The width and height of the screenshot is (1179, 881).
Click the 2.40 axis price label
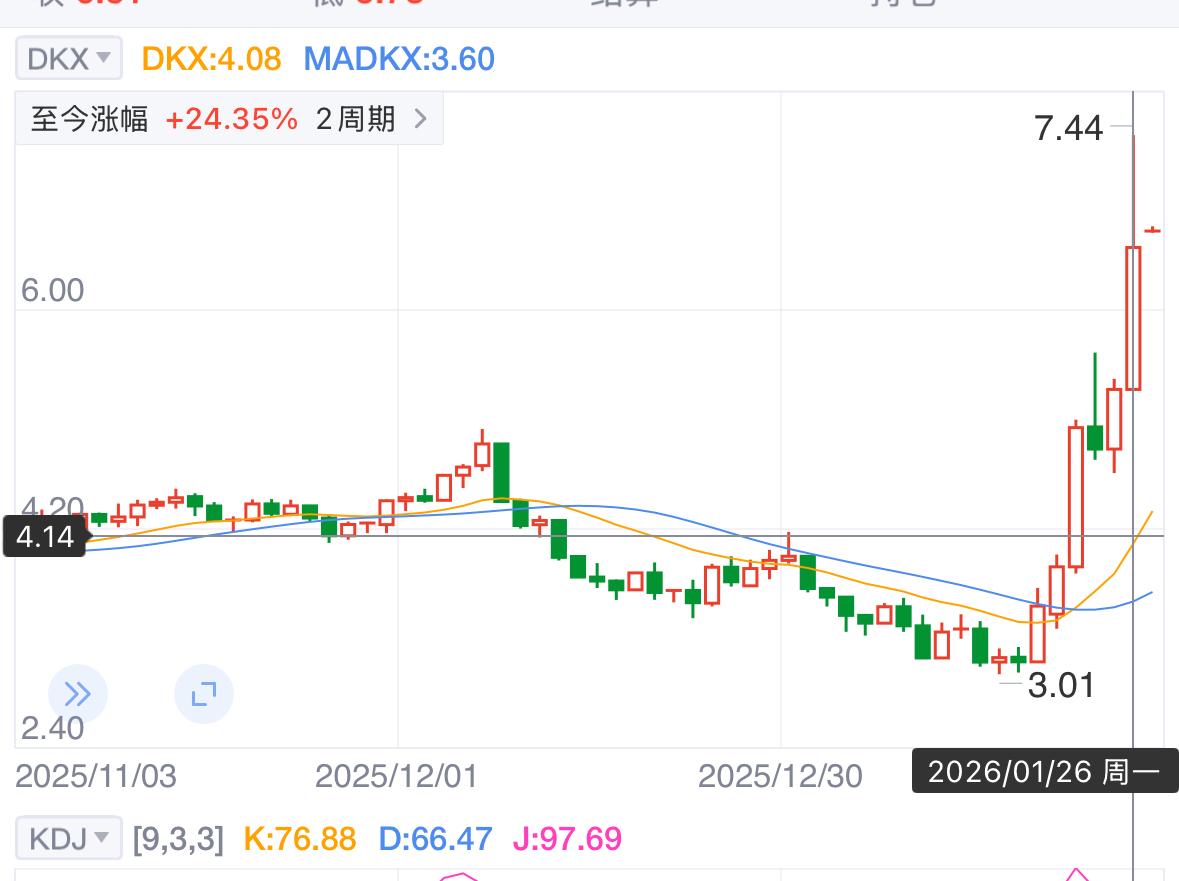pyautogui.click(x=52, y=728)
